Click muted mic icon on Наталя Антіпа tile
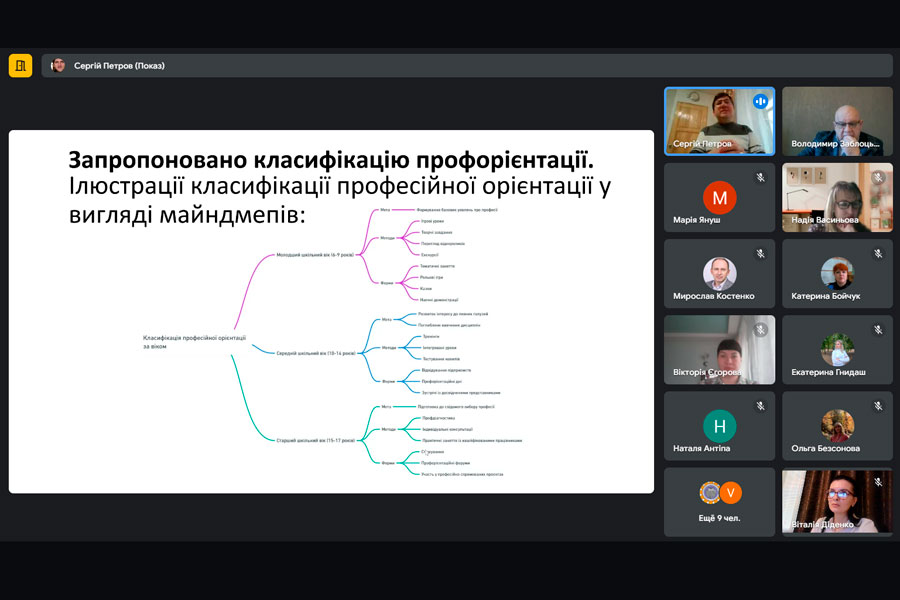Viewport: 900px width, 600px height. 761,406
